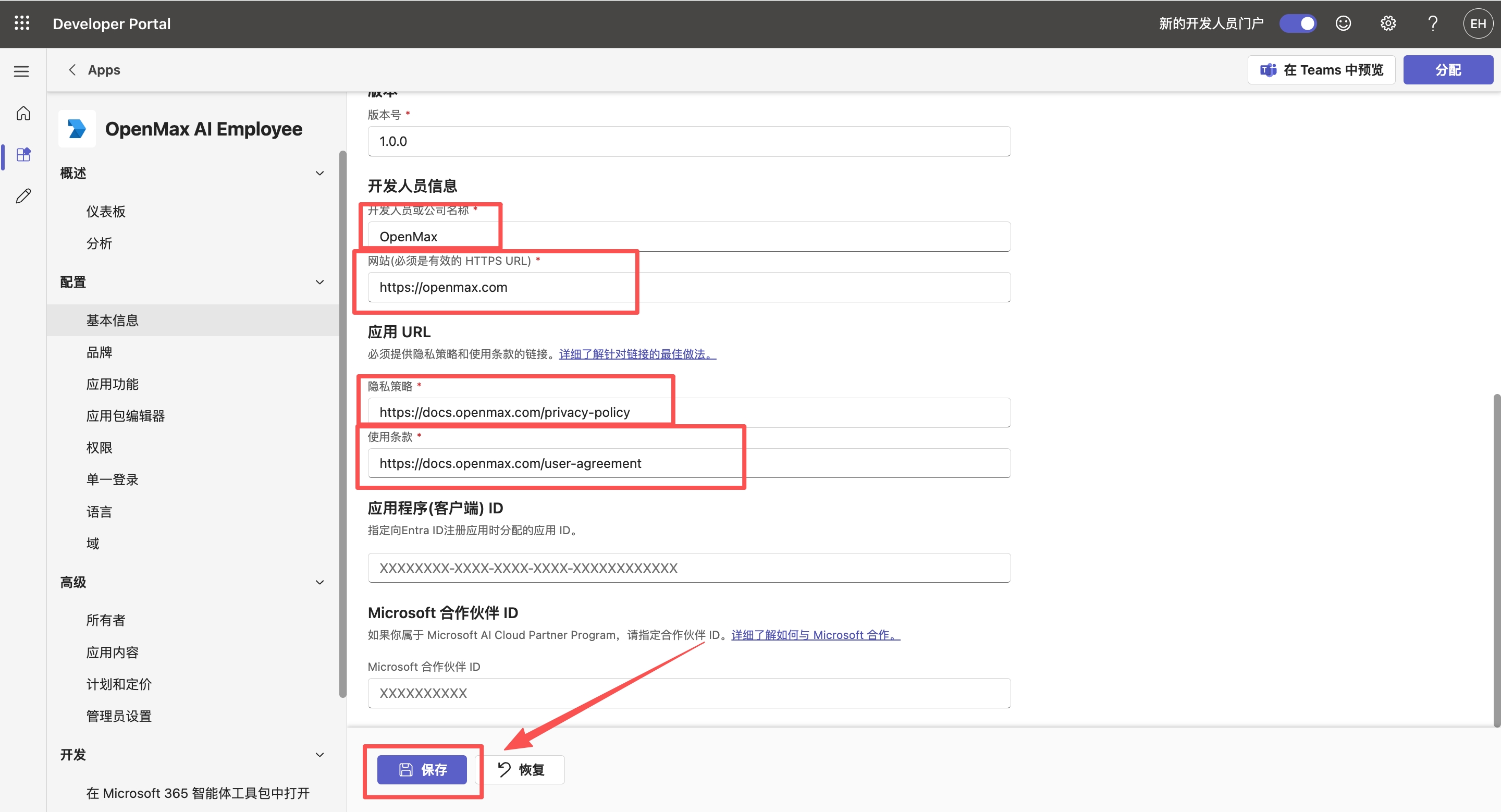The height and width of the screenshot is (812, 1501).
Task: Click the 开发人员信息 heading
Action: [412, 186]
